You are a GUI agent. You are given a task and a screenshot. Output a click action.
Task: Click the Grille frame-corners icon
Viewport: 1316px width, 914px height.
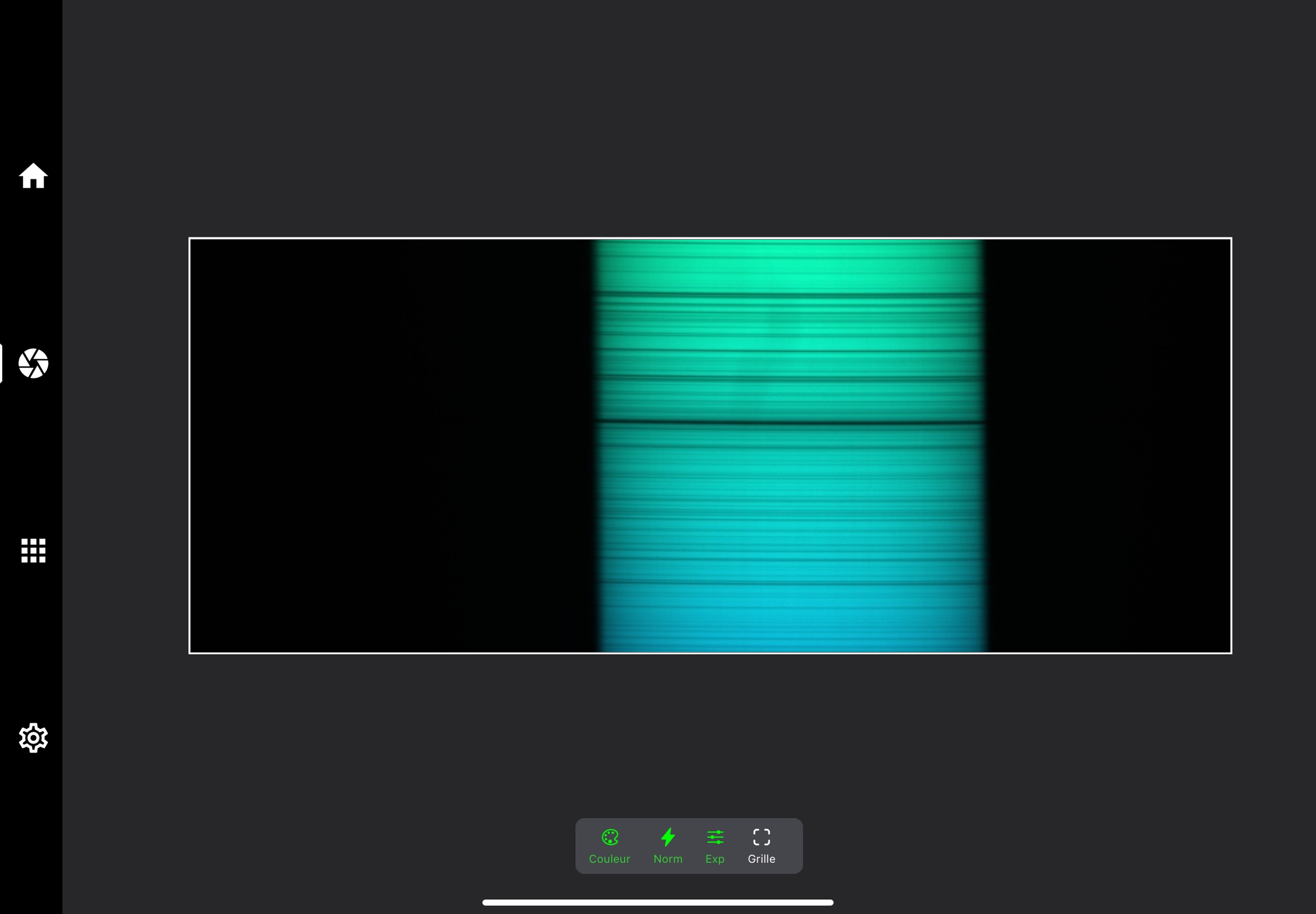coord(761,838)
